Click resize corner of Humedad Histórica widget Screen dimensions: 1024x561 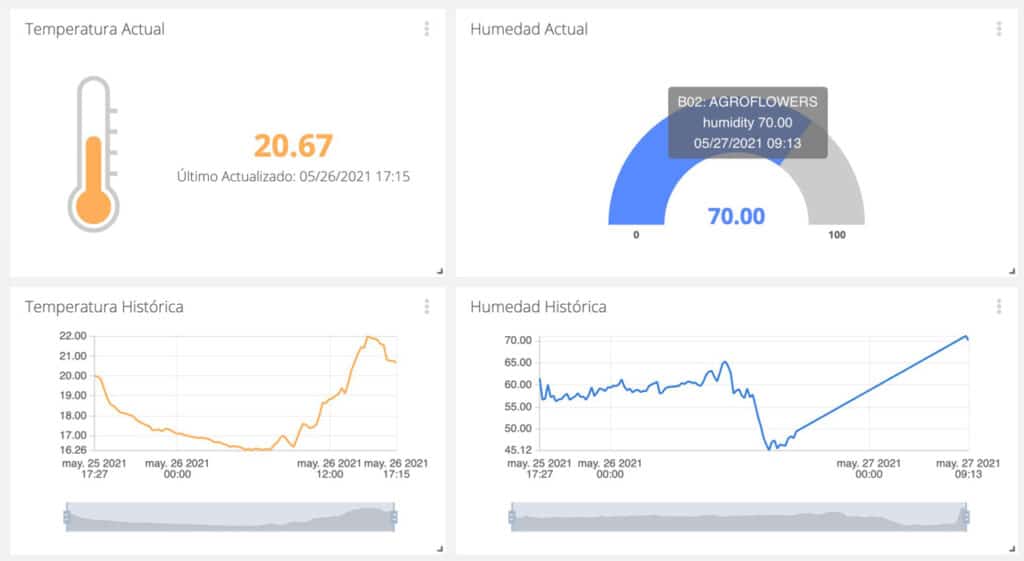pos(1010,548)
